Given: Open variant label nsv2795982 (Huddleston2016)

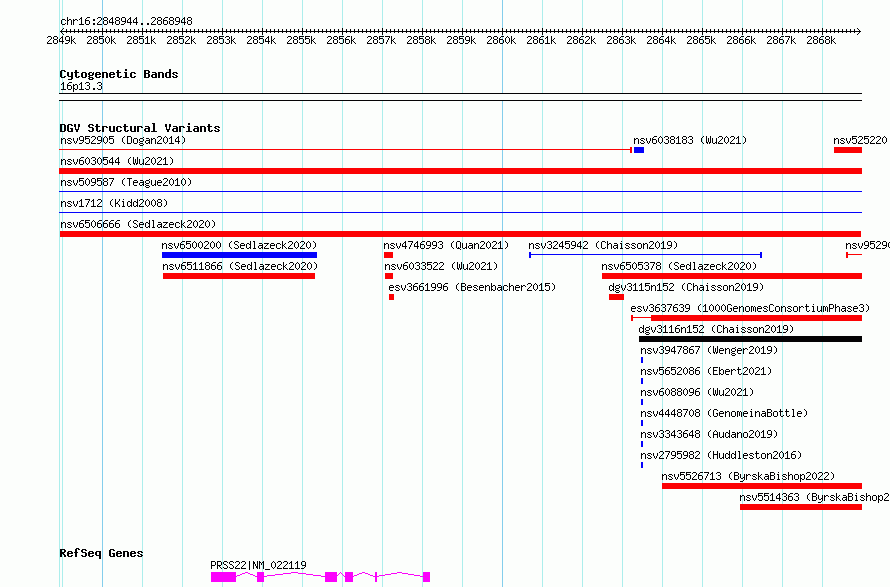Looking at the screenshot, I should click(721, 455).
